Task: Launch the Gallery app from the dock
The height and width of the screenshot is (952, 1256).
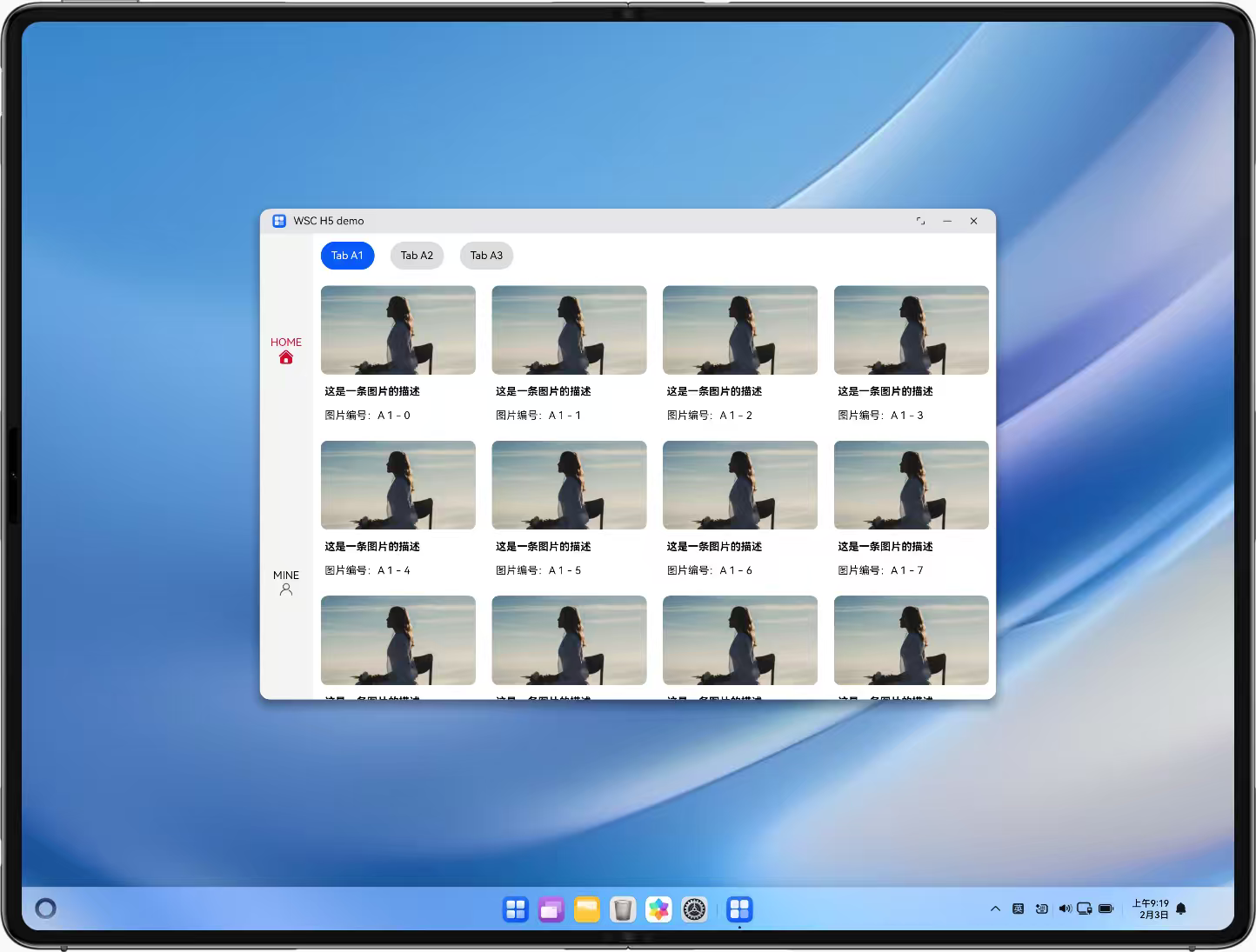Action: click(x=658, y=909)
